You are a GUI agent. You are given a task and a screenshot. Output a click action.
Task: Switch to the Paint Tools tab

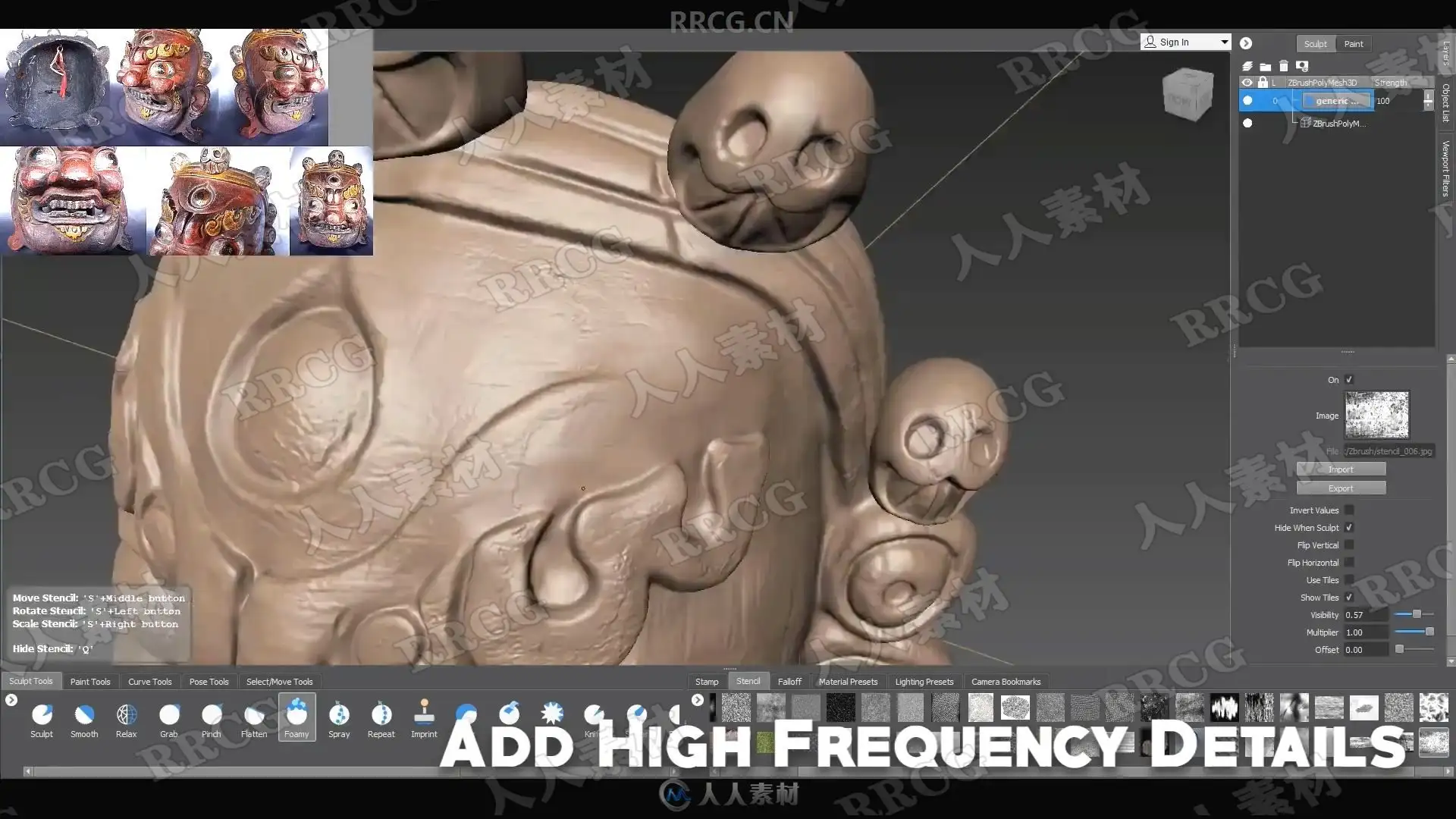[x=90, y=682]
